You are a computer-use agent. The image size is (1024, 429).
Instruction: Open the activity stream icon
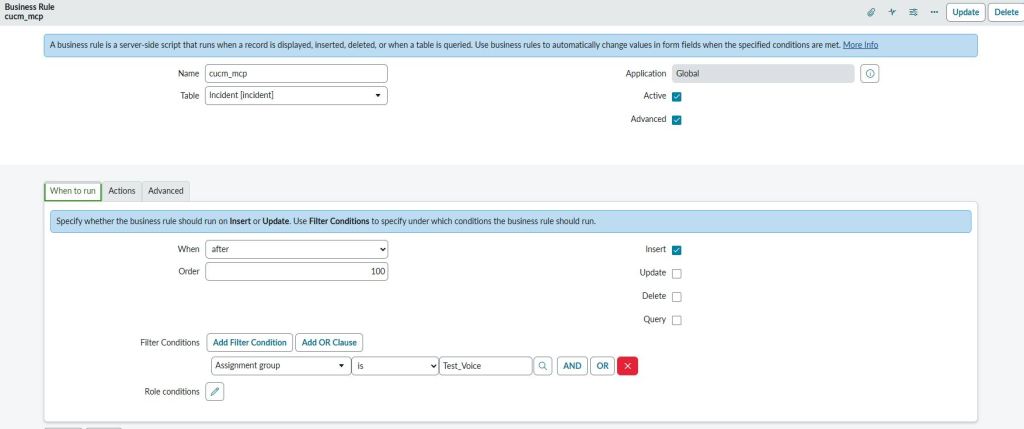892,12
